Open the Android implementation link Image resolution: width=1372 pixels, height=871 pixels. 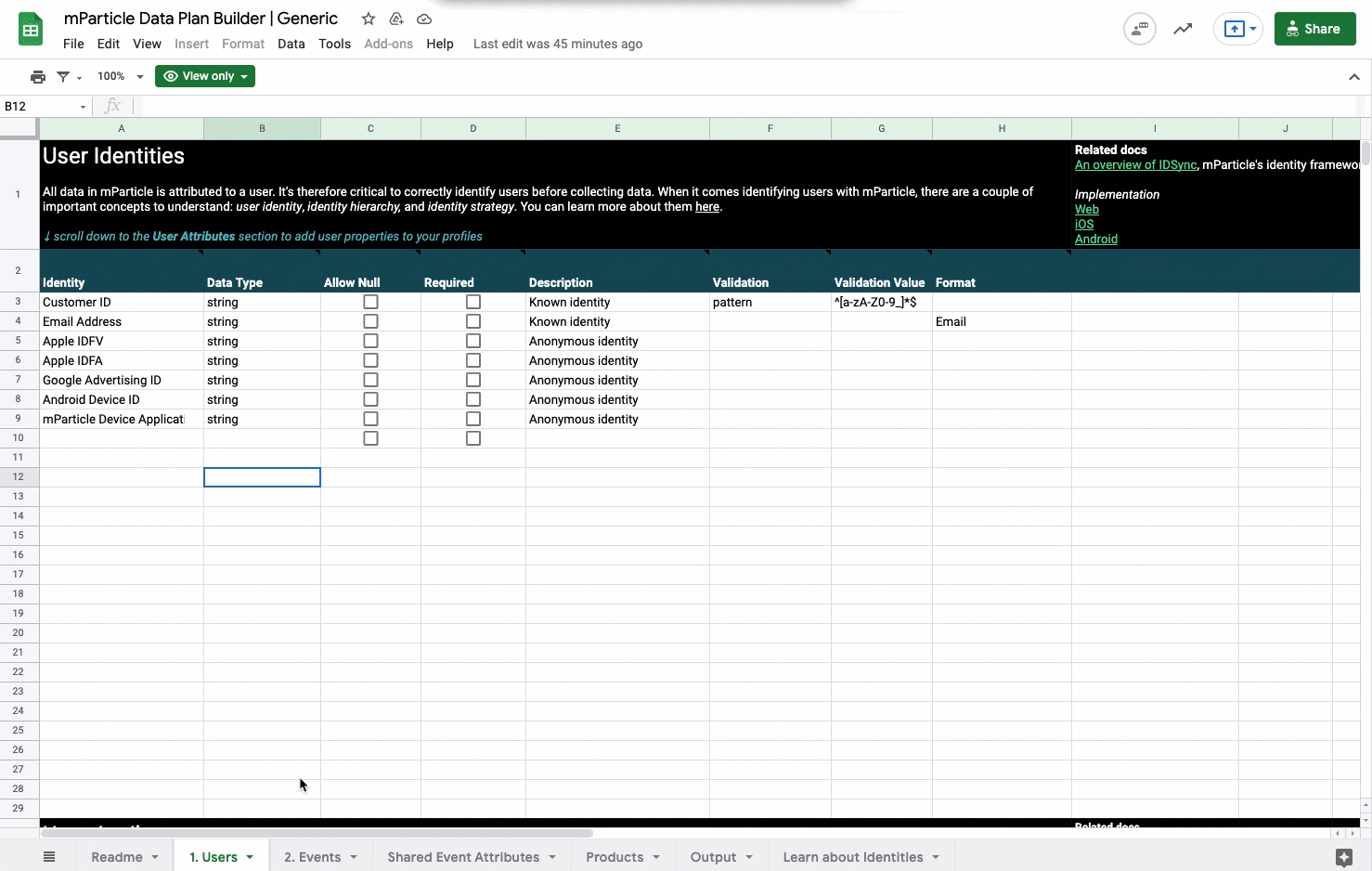click(1096, 239)
